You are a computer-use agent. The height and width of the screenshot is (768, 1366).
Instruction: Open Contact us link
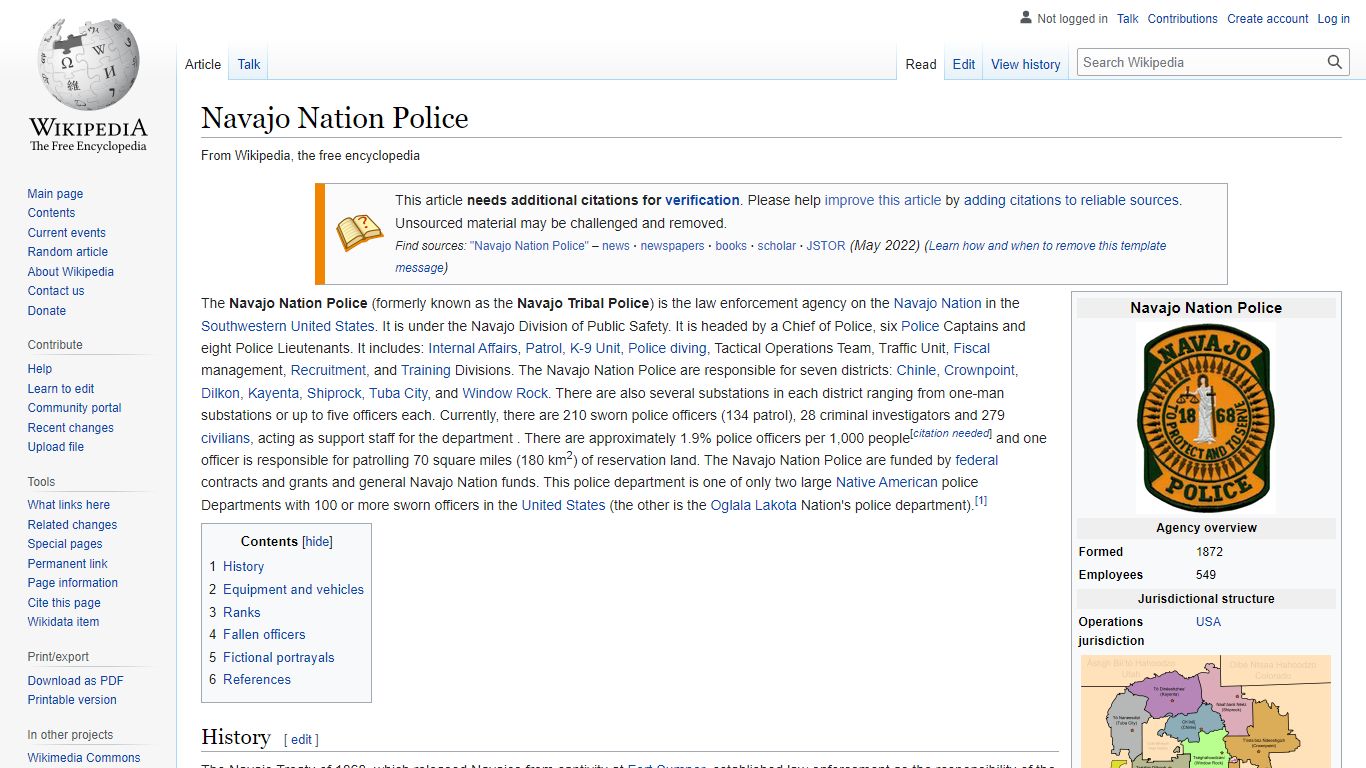click(x=56, y=291)
